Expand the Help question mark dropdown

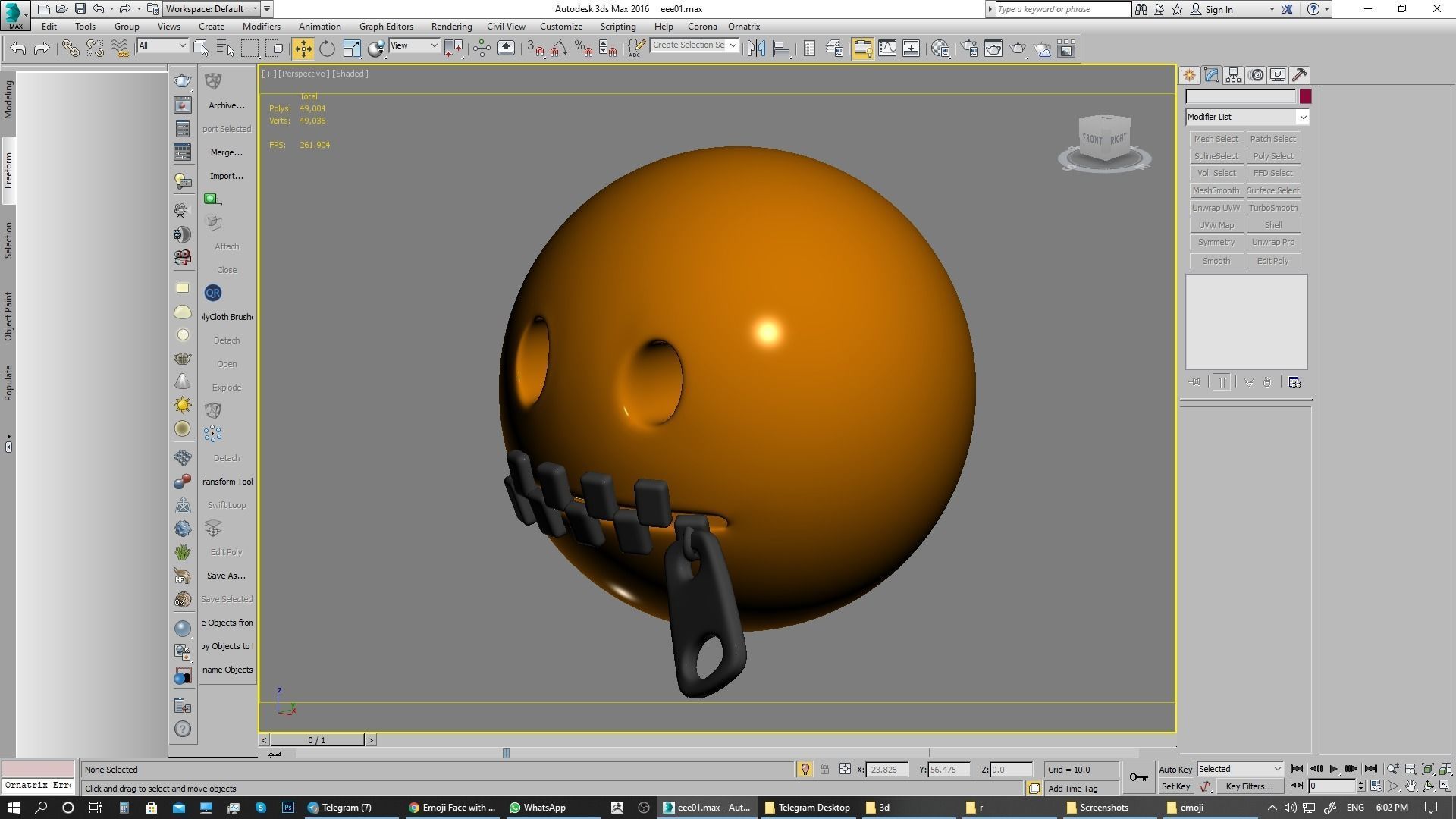[1326, 9]
